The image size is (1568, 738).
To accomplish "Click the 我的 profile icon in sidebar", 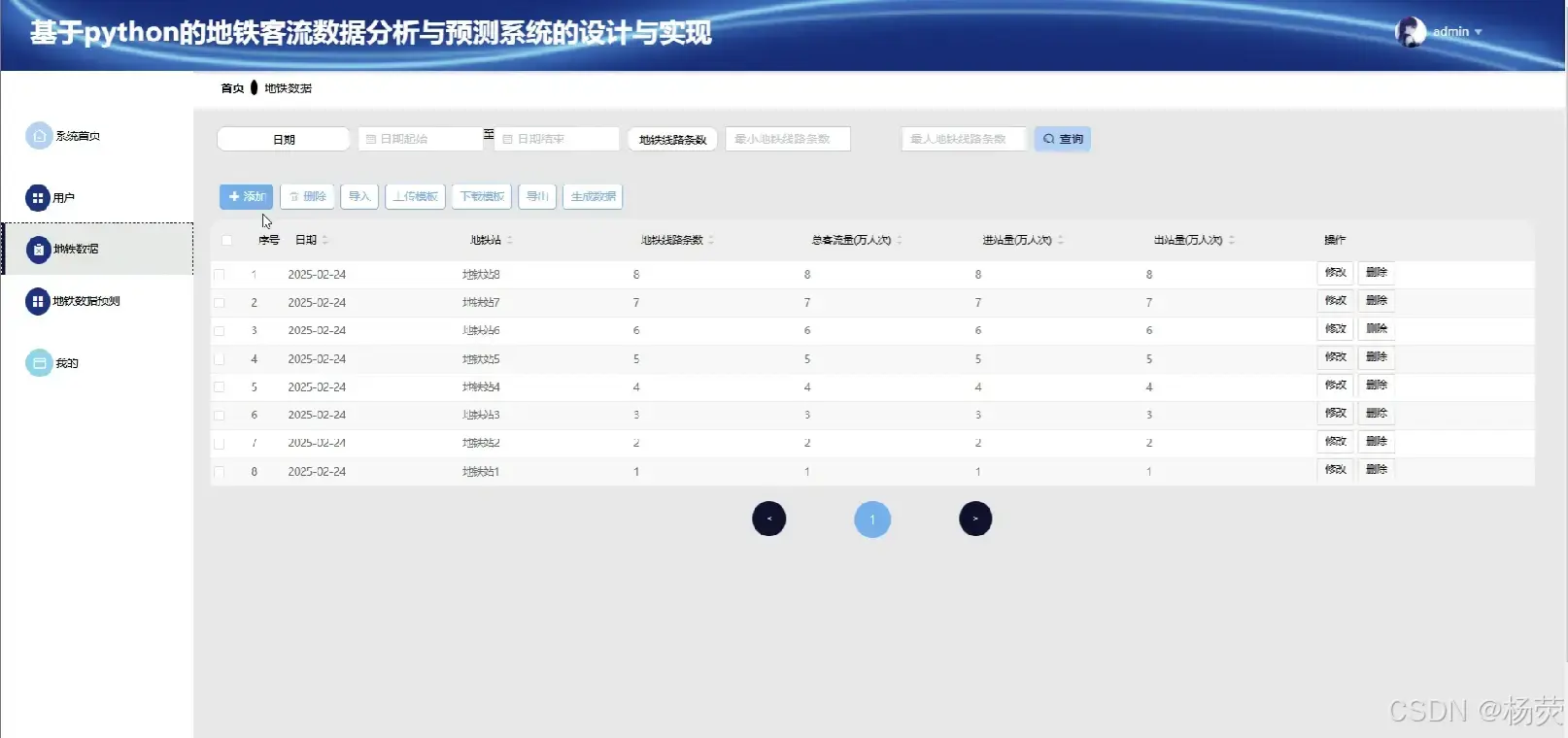I will [39, 363].
